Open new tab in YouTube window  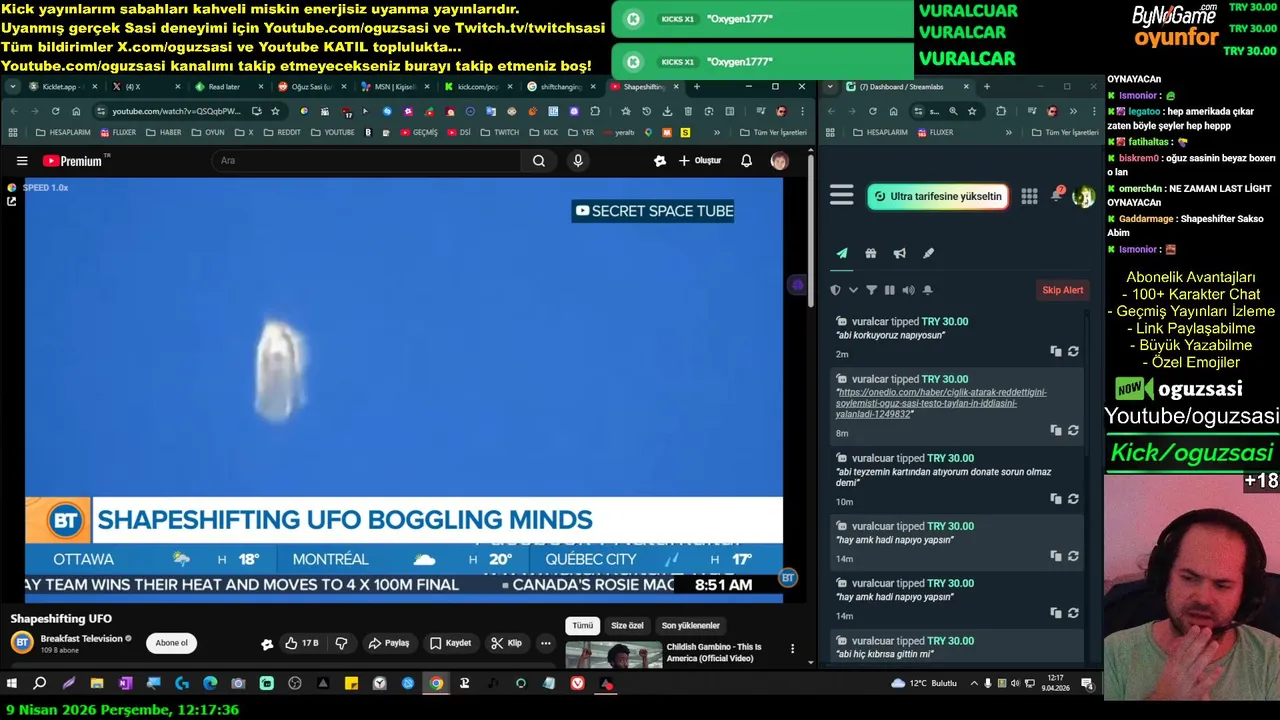697,87
